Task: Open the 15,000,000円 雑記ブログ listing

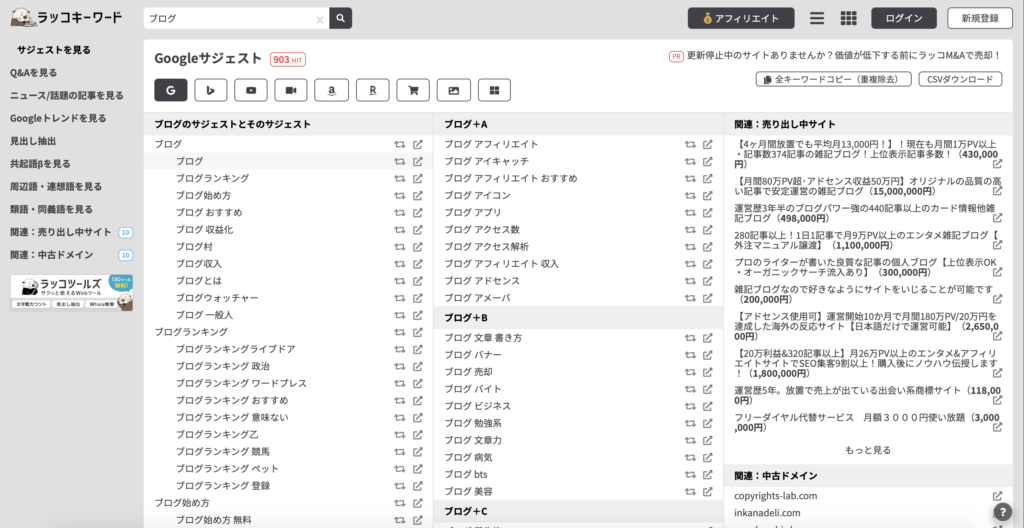Action: tap(868, 186)
